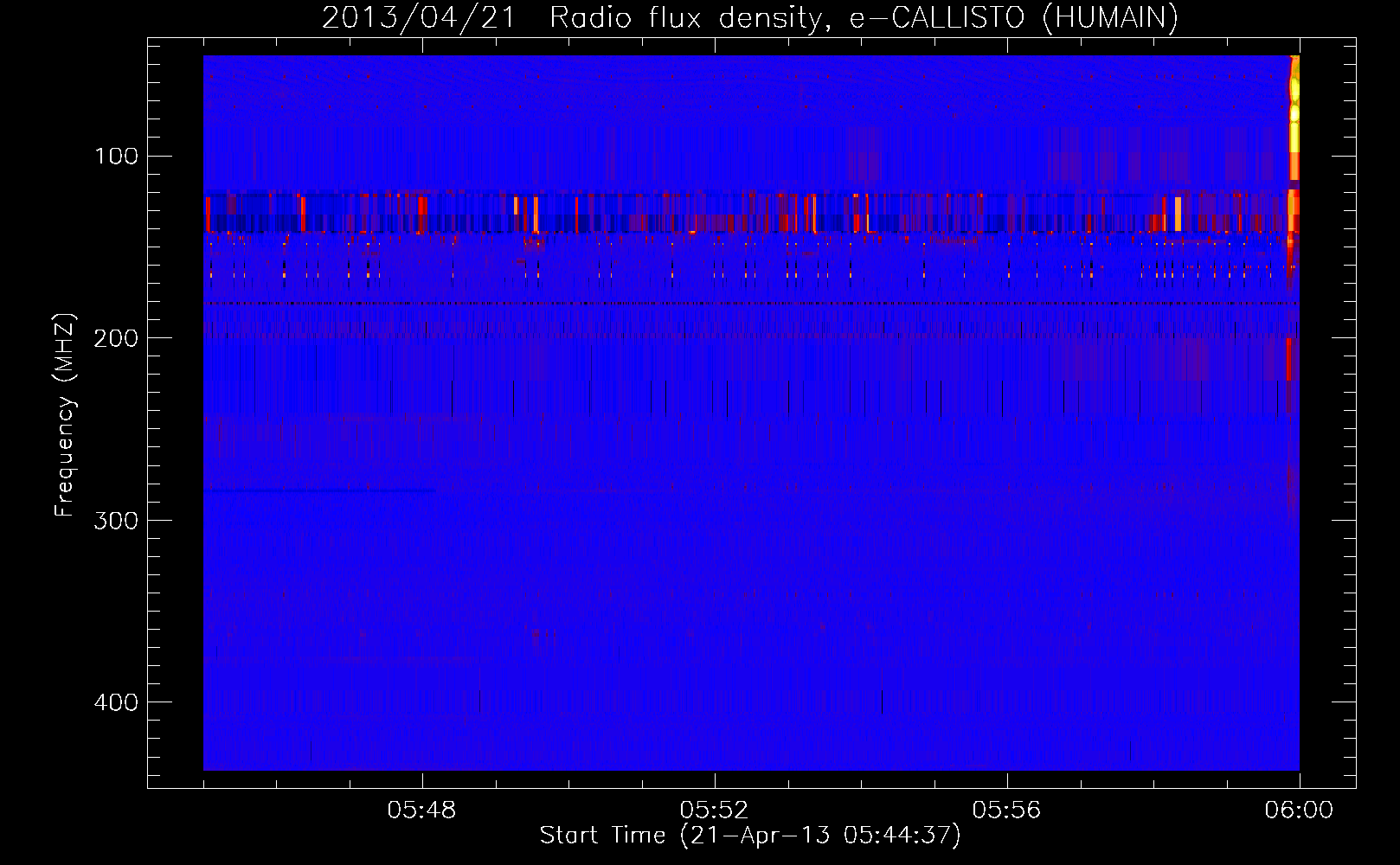Click the 05:48 time tick label
The width and height of the screenshot is (1400, 865).
[422, 810]
